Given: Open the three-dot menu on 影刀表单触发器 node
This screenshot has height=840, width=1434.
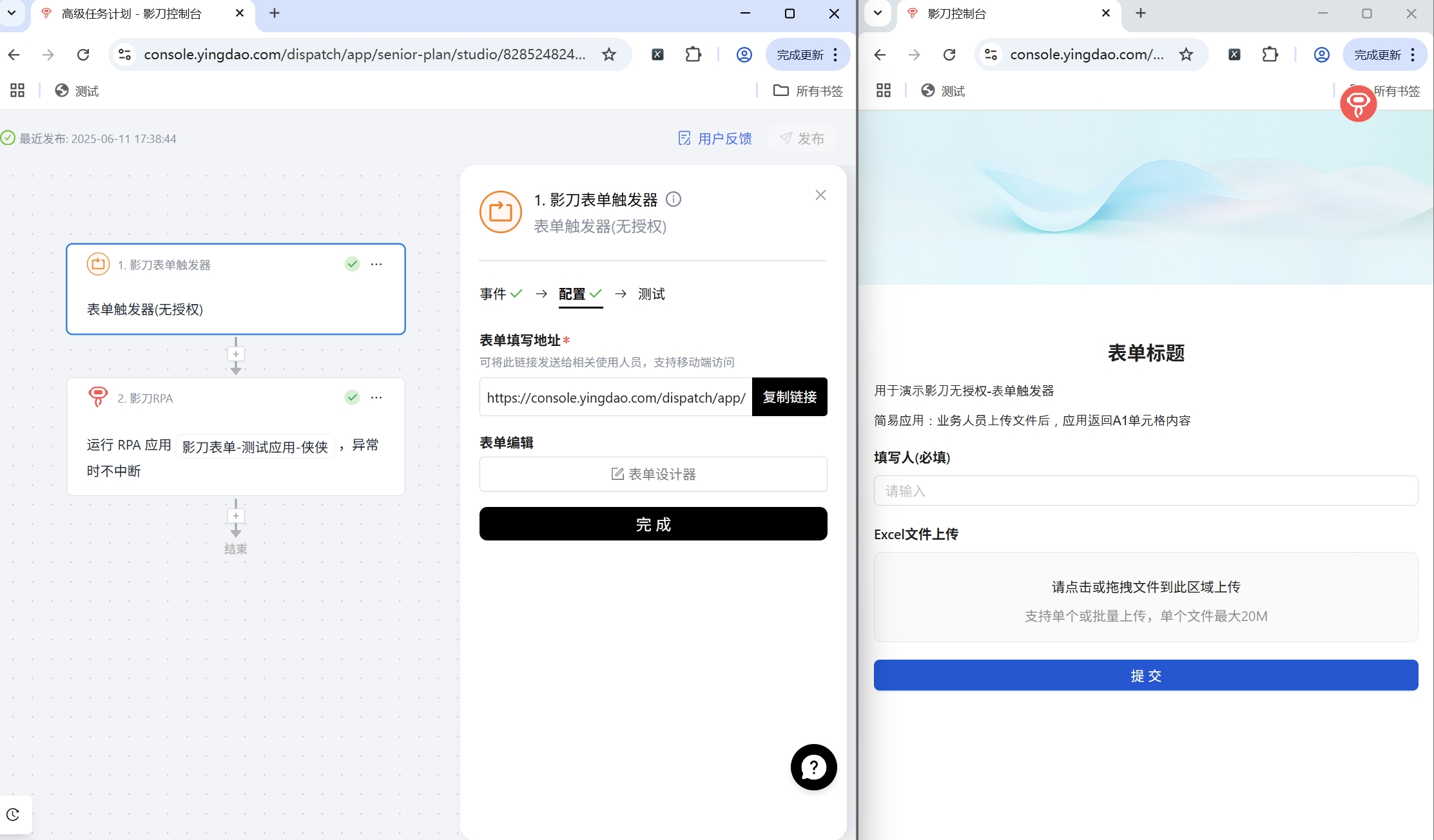Looking at the screenshot, I should pos(376,264).
